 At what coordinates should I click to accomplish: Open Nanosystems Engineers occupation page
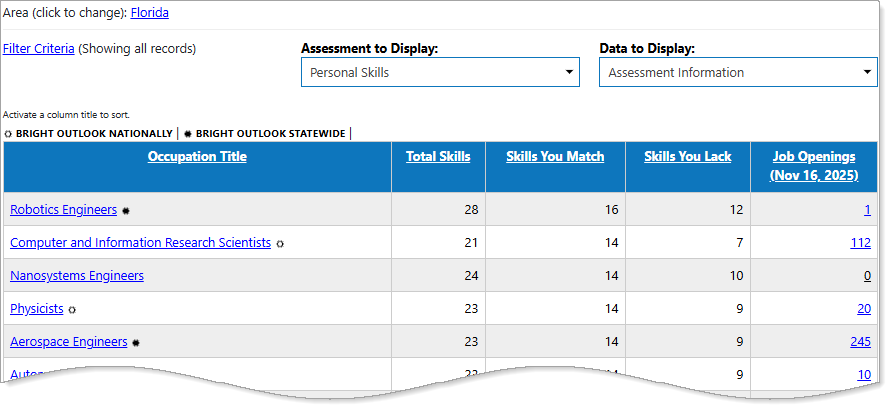pyautogui.click(x=77, y=275)
